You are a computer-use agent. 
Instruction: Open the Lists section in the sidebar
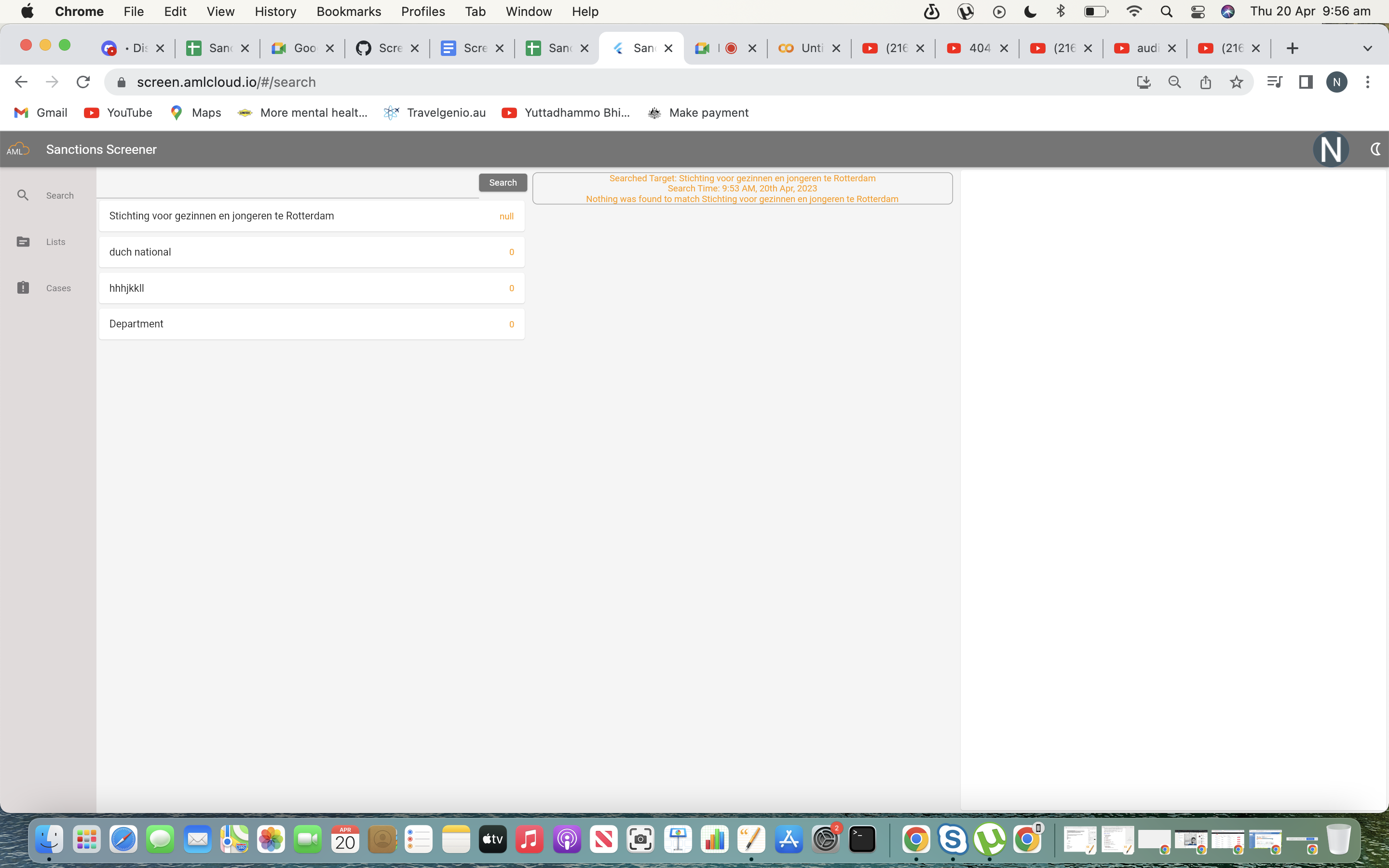(23, 242)
